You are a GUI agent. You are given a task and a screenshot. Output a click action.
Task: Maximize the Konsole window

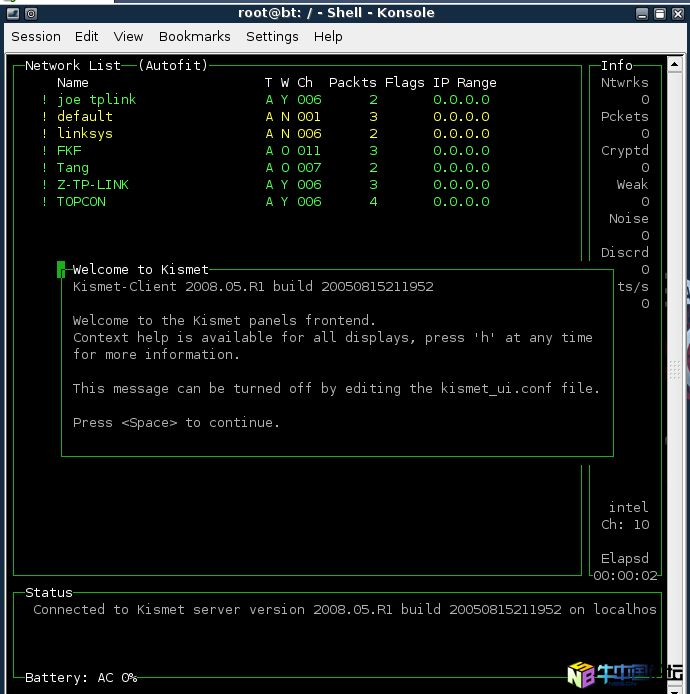[x=659, y=13]
